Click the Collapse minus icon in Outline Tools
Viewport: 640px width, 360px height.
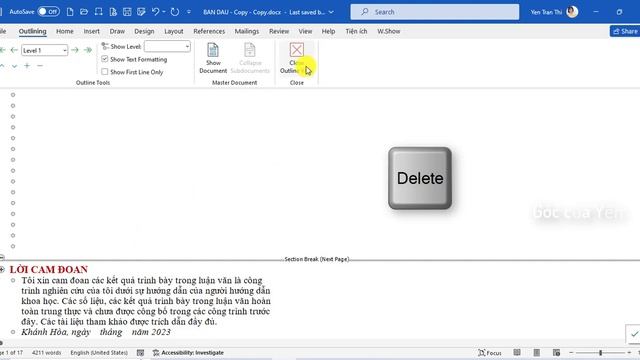coord(40,65)
